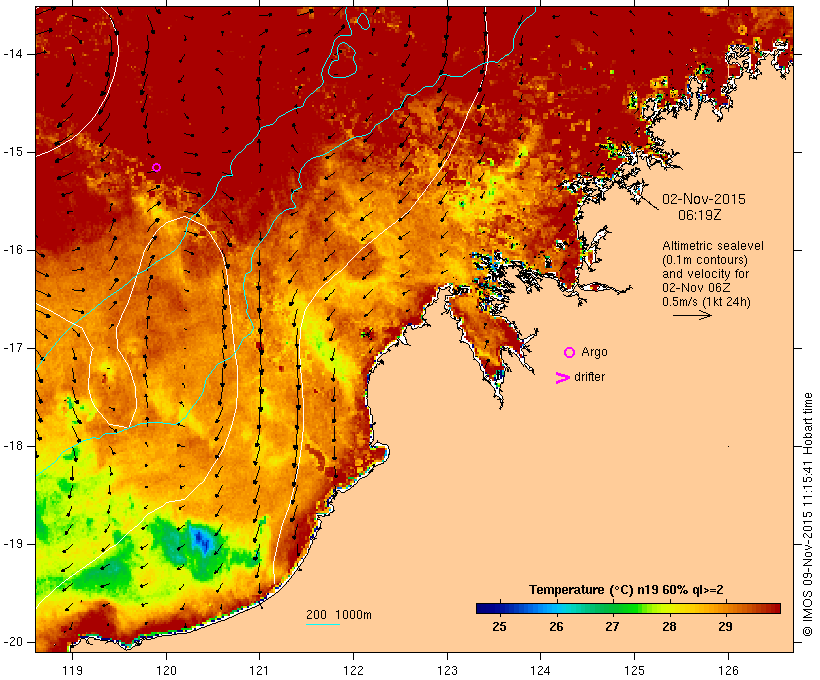
Task: Click the longitude axis label '123'
Action: [x=447, y=671]
